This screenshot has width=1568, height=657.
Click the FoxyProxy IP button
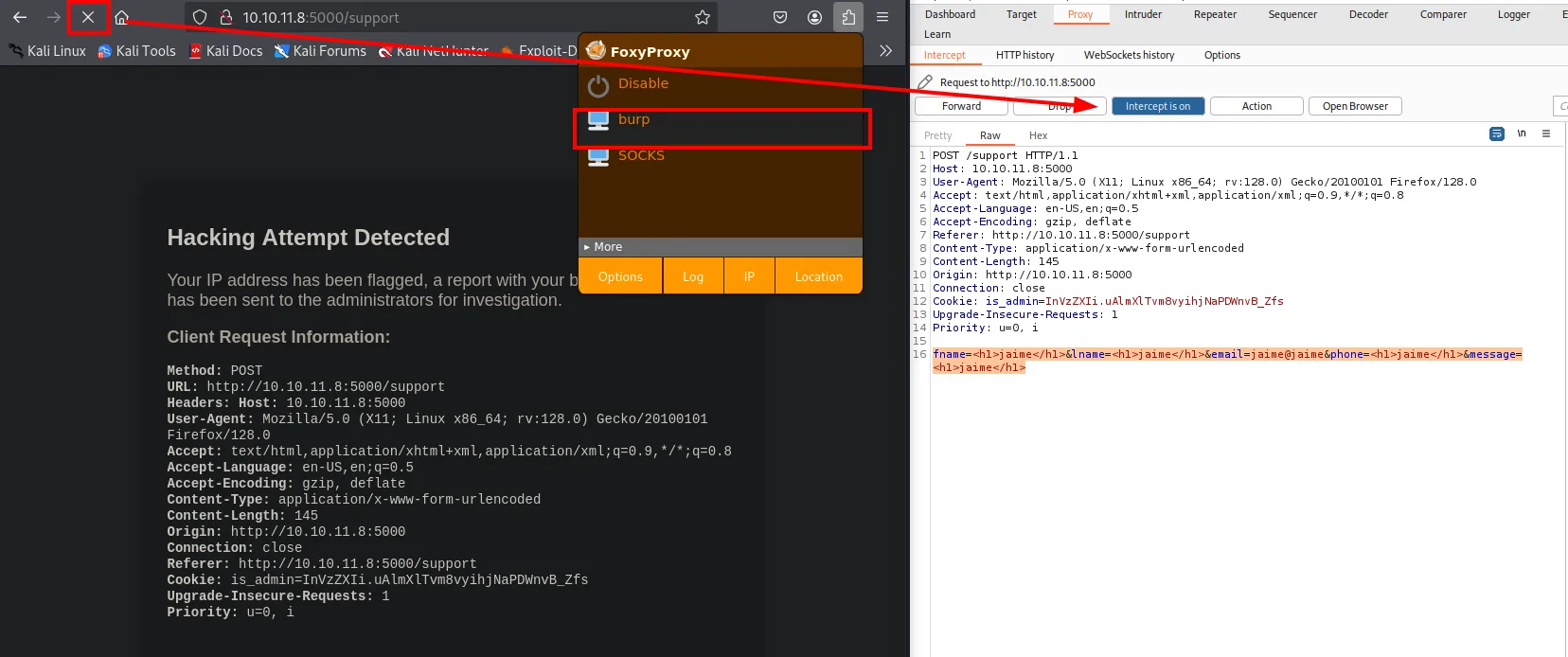pos(749,276)
